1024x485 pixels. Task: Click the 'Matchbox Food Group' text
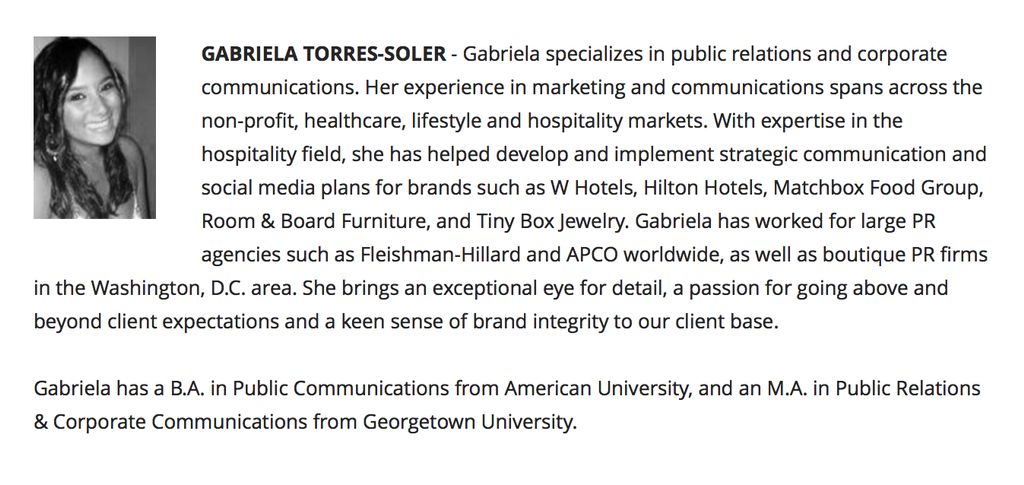(x=878, y=188)
